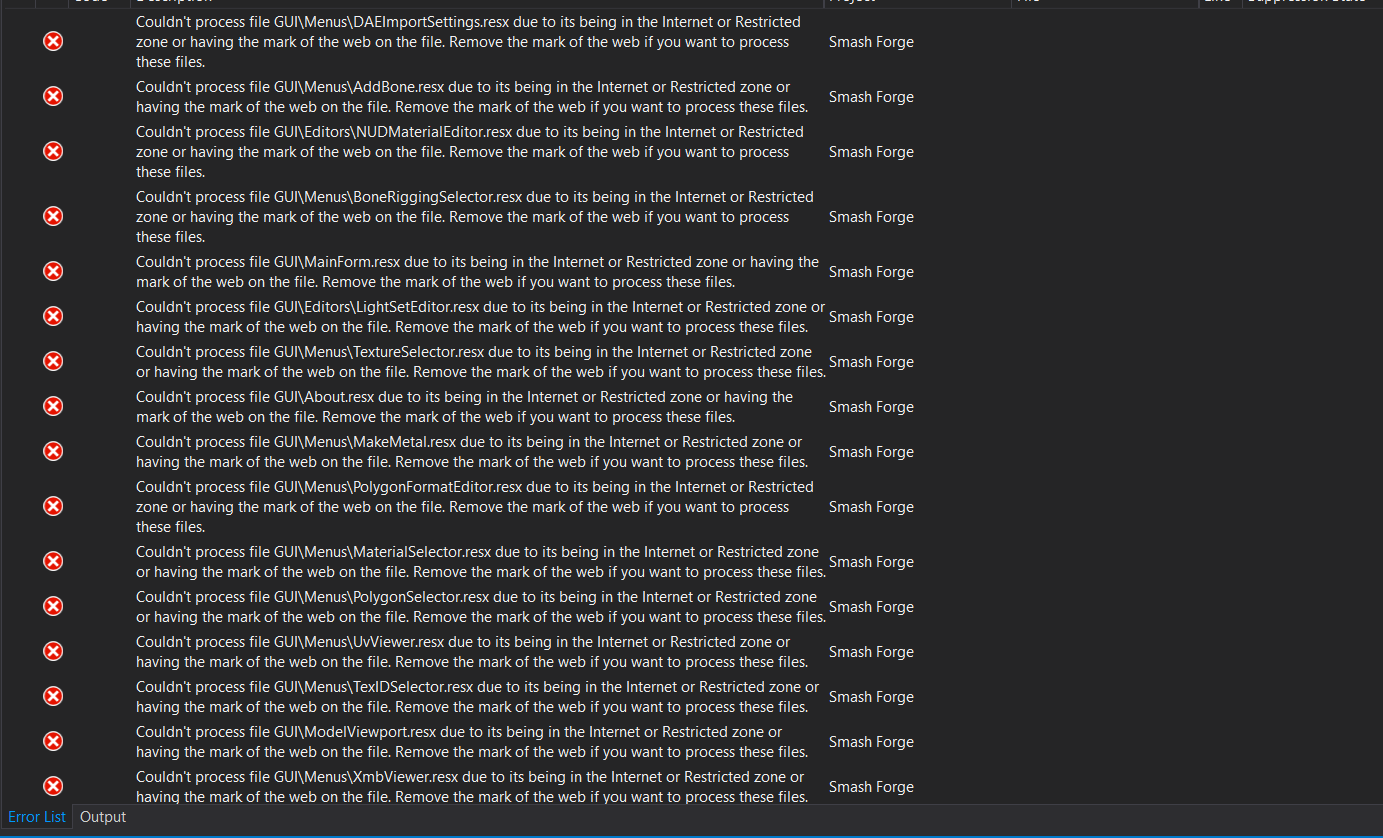This screenshot has width=1383, height=838.
Task: Switch to the Output tab
Action: (102, 817)
